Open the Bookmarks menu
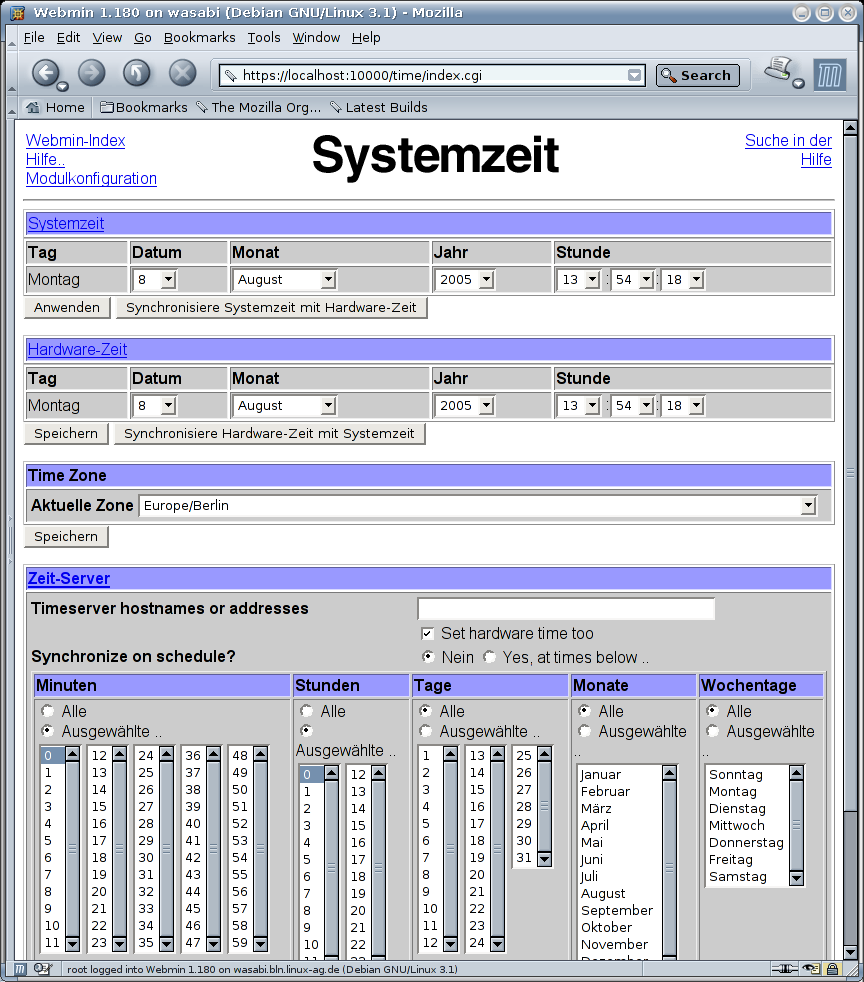The width and height of the screenshot is (864, 982). [x=199, y=37]
